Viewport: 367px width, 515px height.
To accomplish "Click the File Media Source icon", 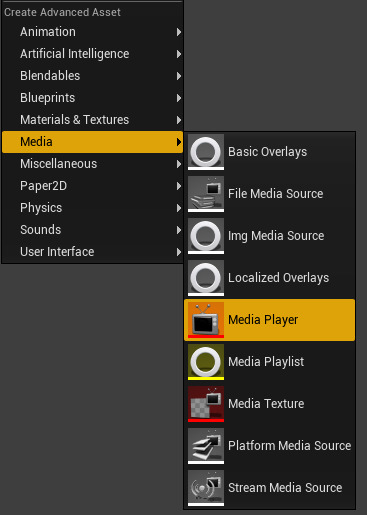I will tap(206, 194).
